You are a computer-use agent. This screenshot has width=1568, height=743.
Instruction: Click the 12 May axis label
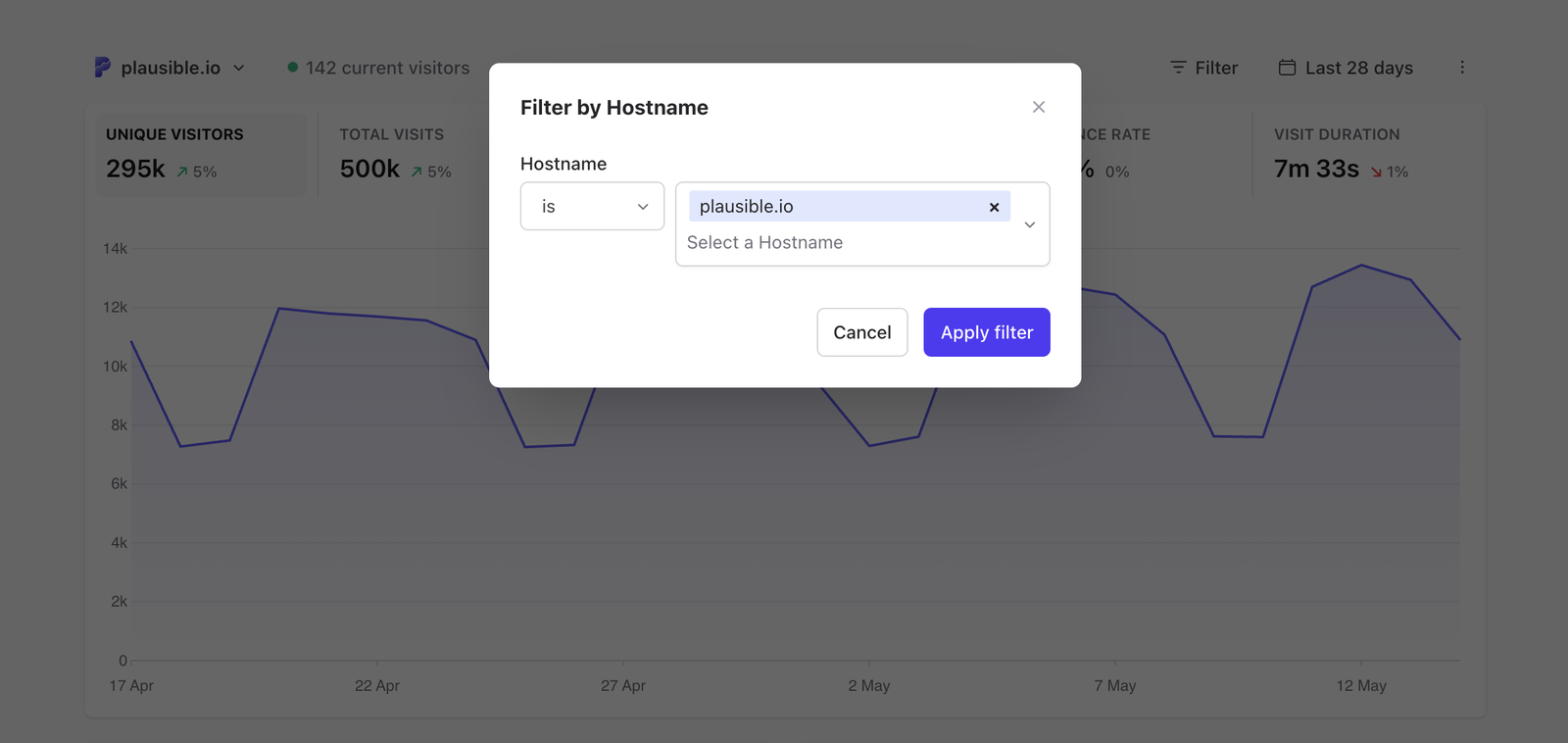[x=1361, y=686]
